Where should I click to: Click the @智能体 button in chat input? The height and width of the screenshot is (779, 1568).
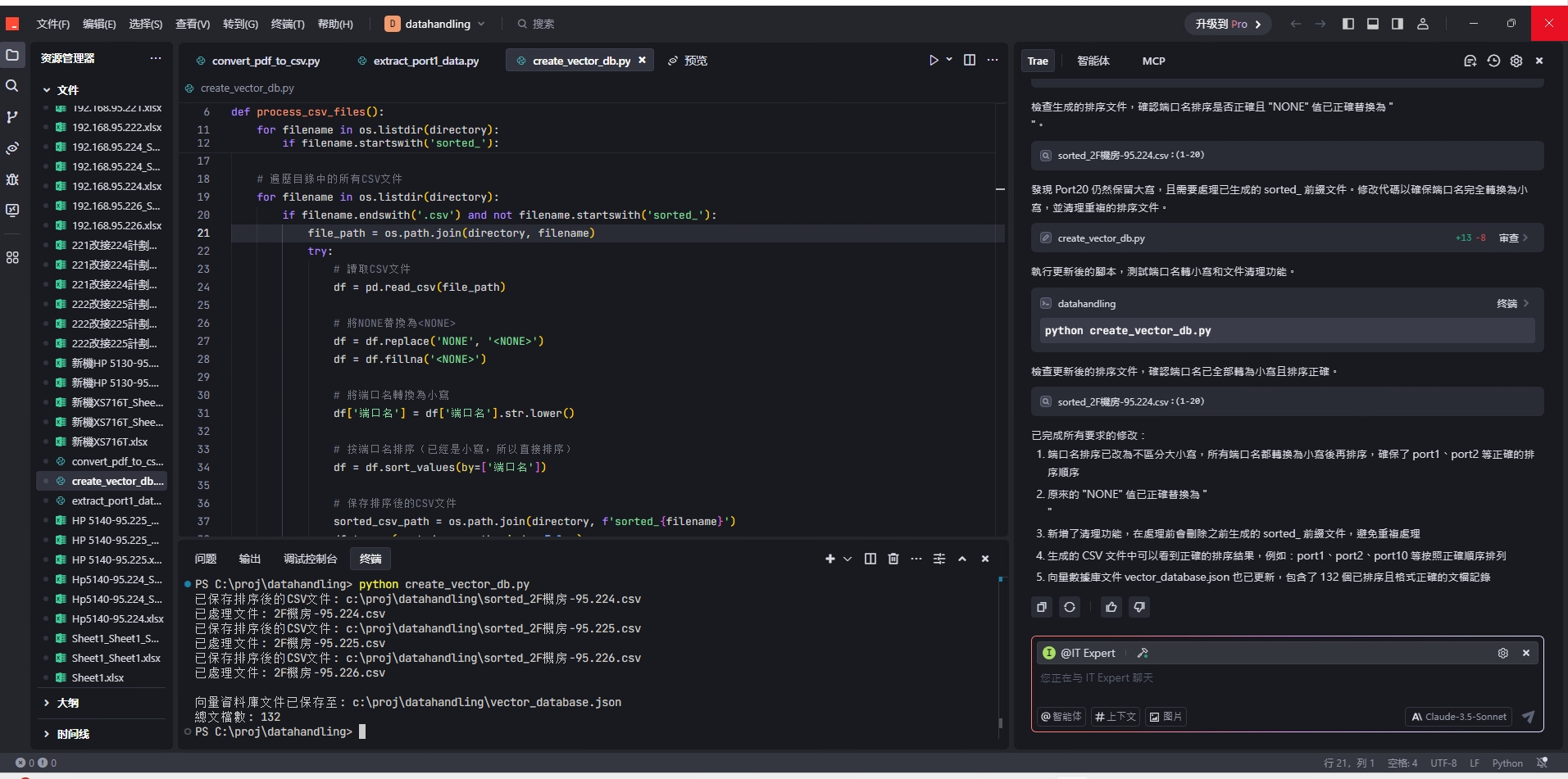coord(1061,717)
